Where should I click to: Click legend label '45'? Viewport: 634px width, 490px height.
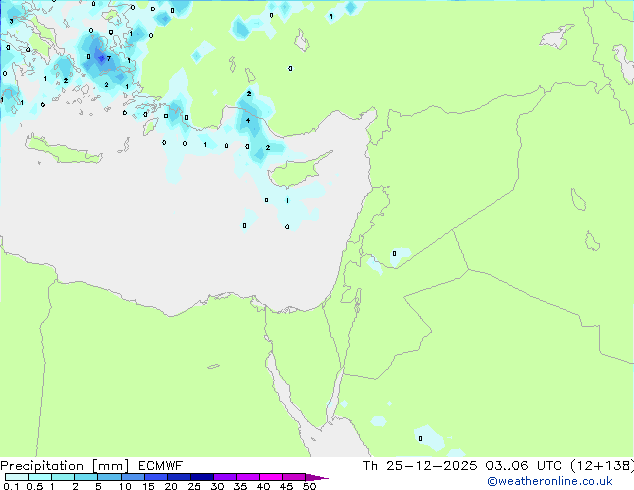click(286, 486)
